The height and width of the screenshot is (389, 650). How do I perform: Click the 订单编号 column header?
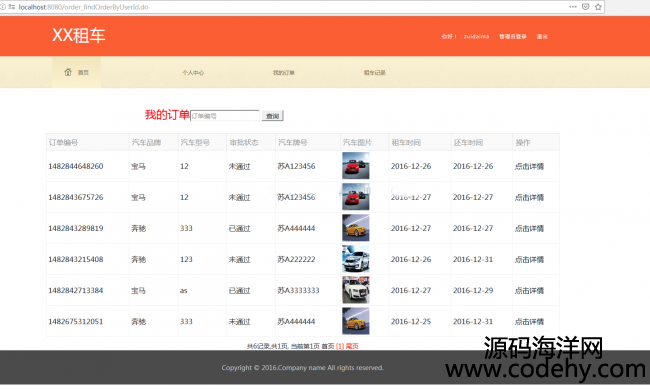(63, 143)
